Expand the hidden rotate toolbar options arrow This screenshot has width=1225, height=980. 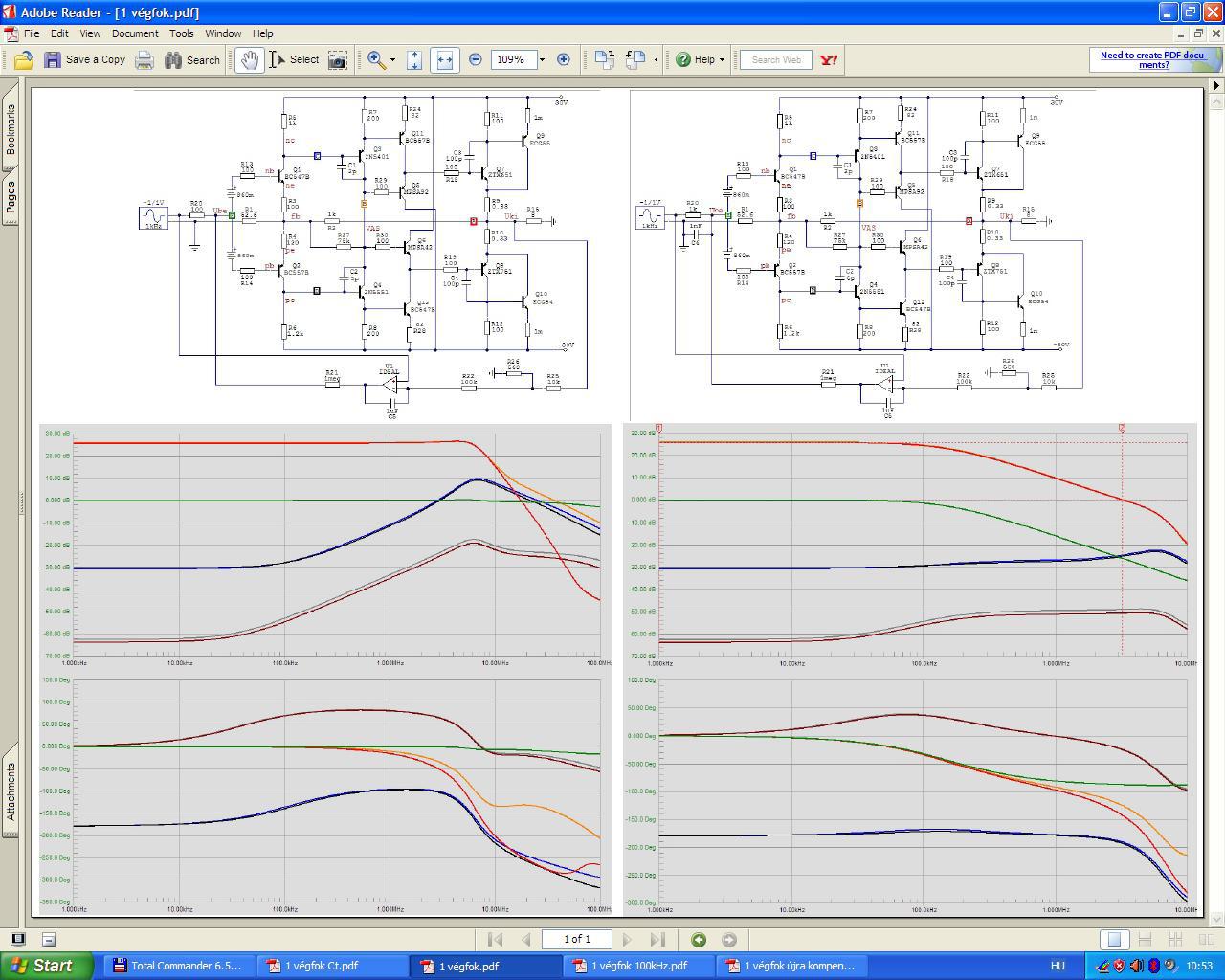[x=656, y=59]
